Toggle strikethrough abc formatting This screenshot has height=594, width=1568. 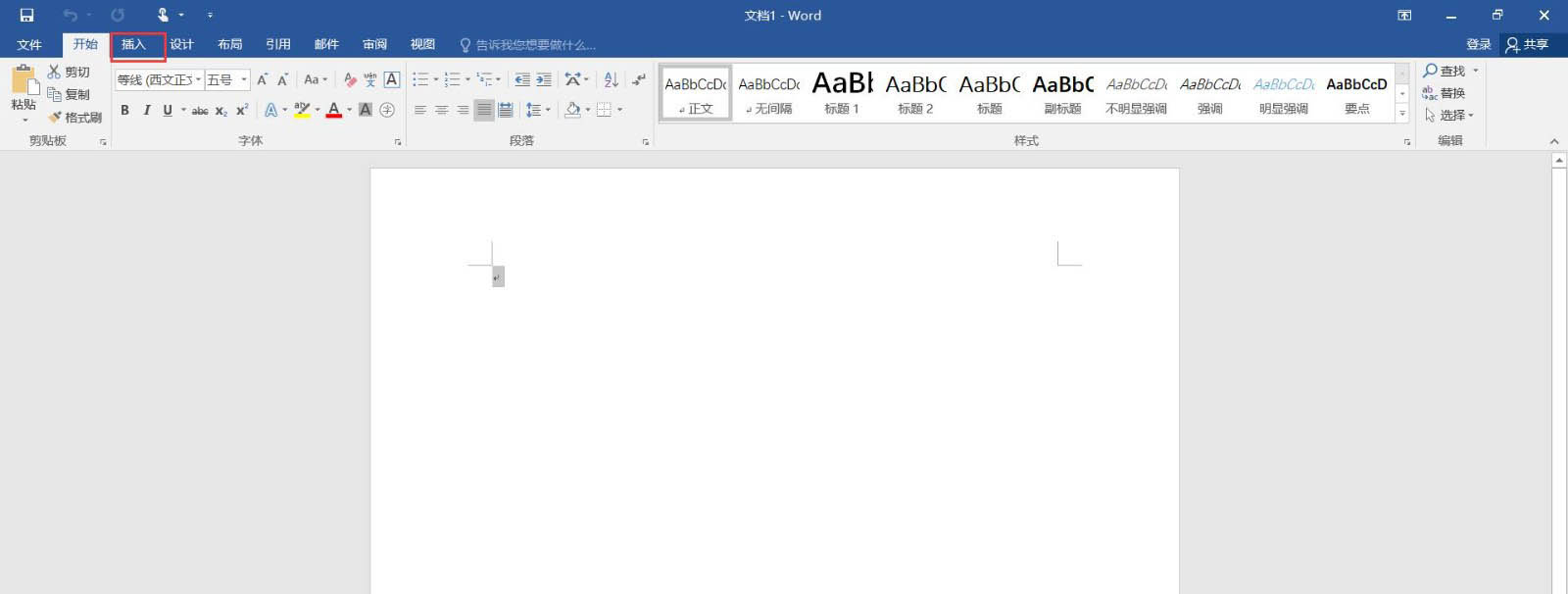(200, 110)
